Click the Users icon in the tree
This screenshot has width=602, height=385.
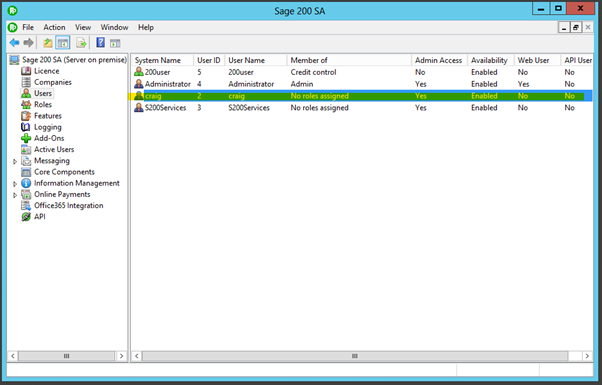coord(26,93)
